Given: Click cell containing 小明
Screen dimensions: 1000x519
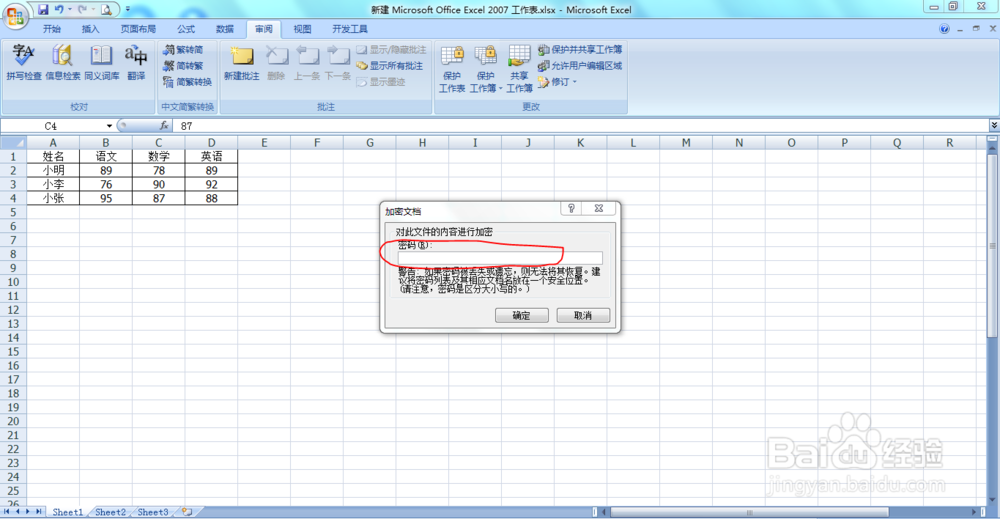Looking at the screenshot, I should (53, 170).
